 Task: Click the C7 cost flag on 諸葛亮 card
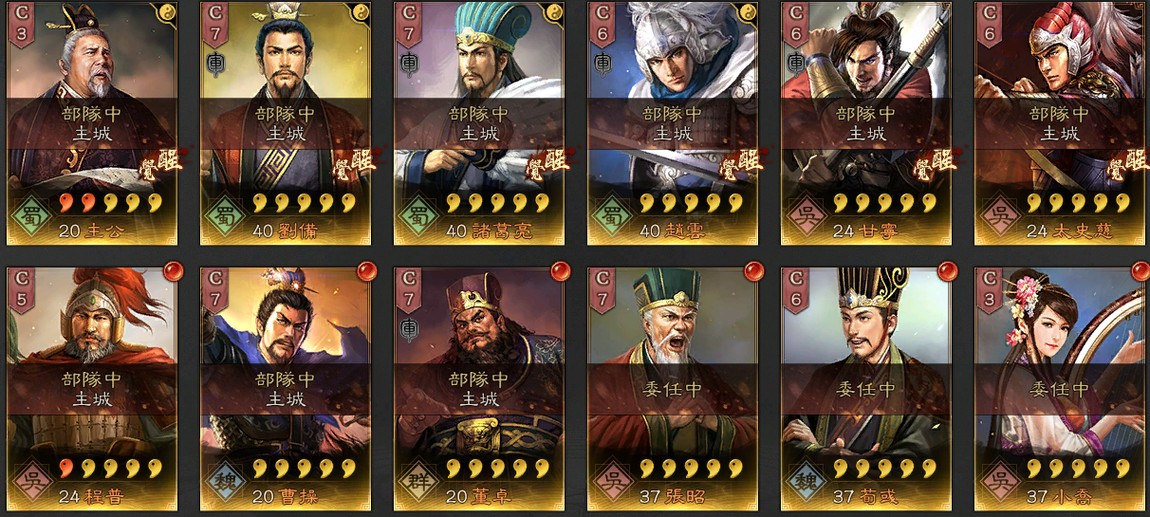click(x=409, y=25)
